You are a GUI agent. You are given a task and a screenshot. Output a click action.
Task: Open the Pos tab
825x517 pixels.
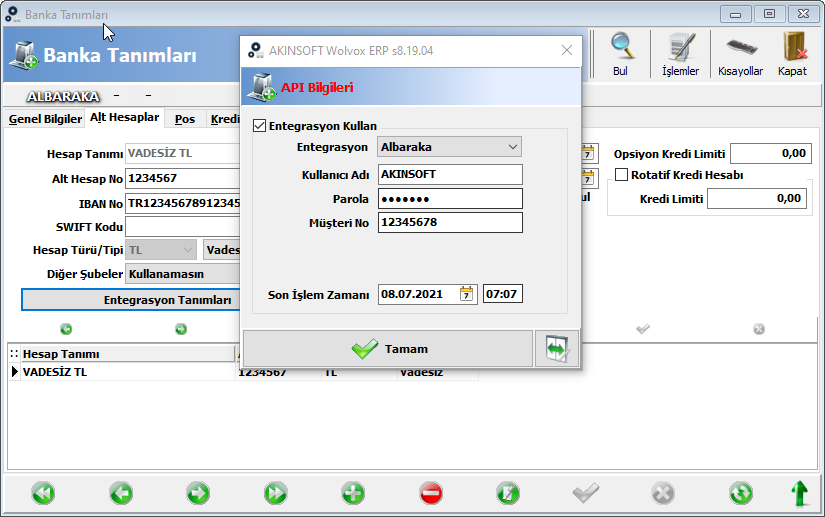click(185, 119)
